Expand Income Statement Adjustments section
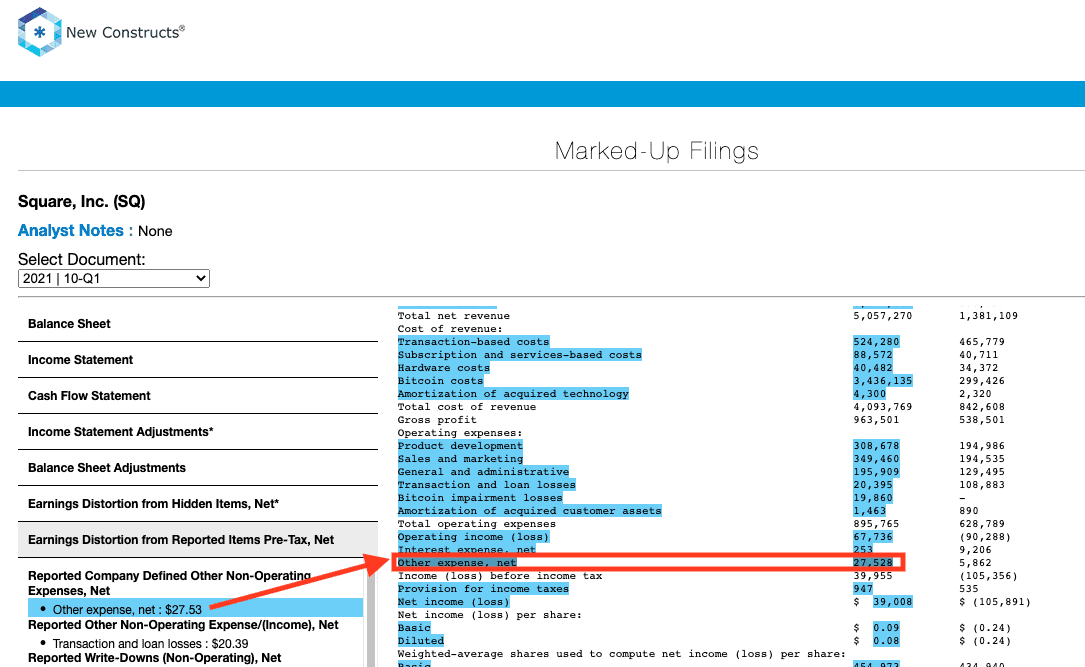 tap(198, 432)
